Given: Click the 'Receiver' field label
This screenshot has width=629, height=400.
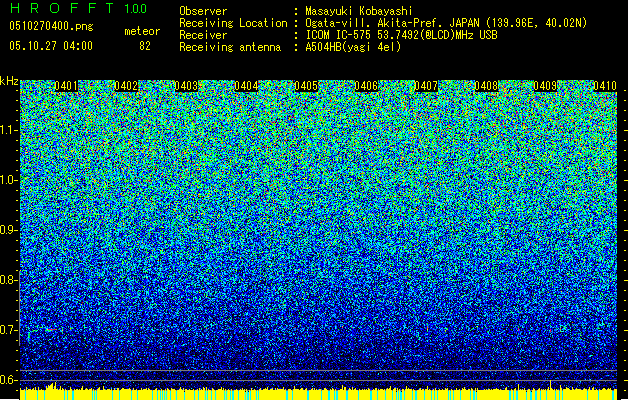Looking at the screenshot, I should (x=203, y=35).
